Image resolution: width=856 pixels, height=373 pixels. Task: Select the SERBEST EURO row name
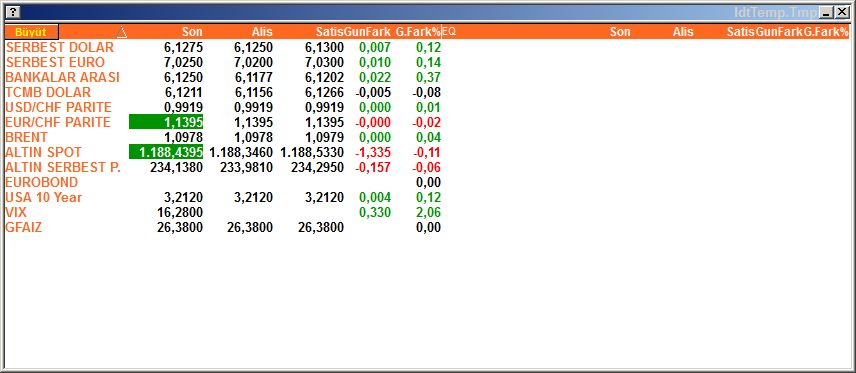55,62
